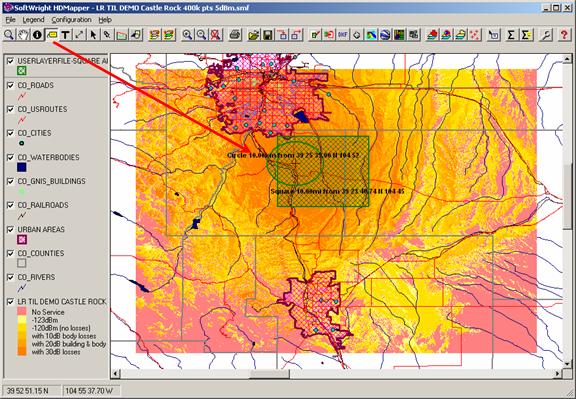Toggle the CO_WATERBODIES layer checkbox
Viewport: 576px width, 399px height.
click(x=11, y=157)
